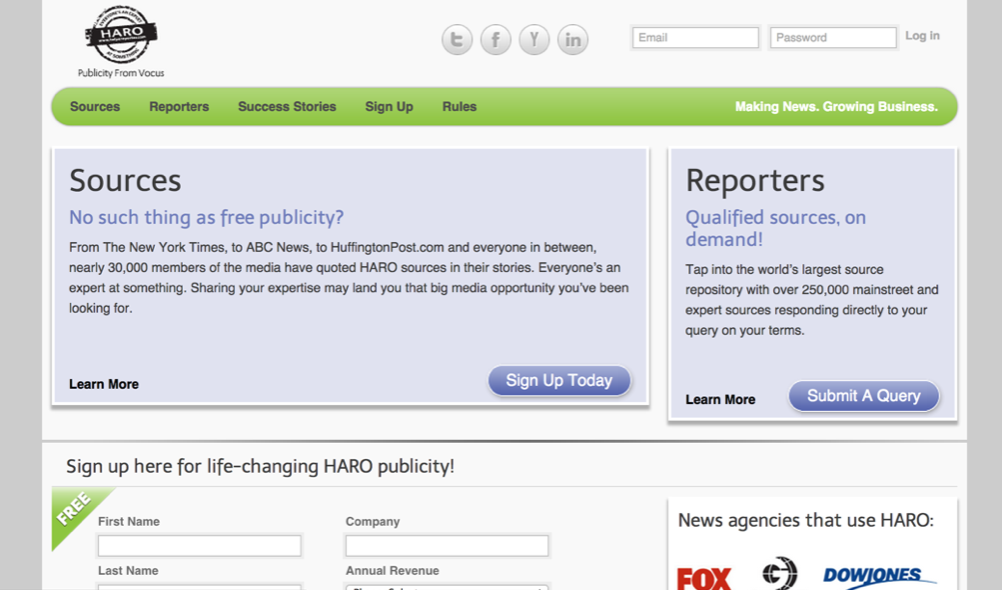Click the Dow Jones logo
The width and height of the screenshot is (1002, 590).
(879, 577)
